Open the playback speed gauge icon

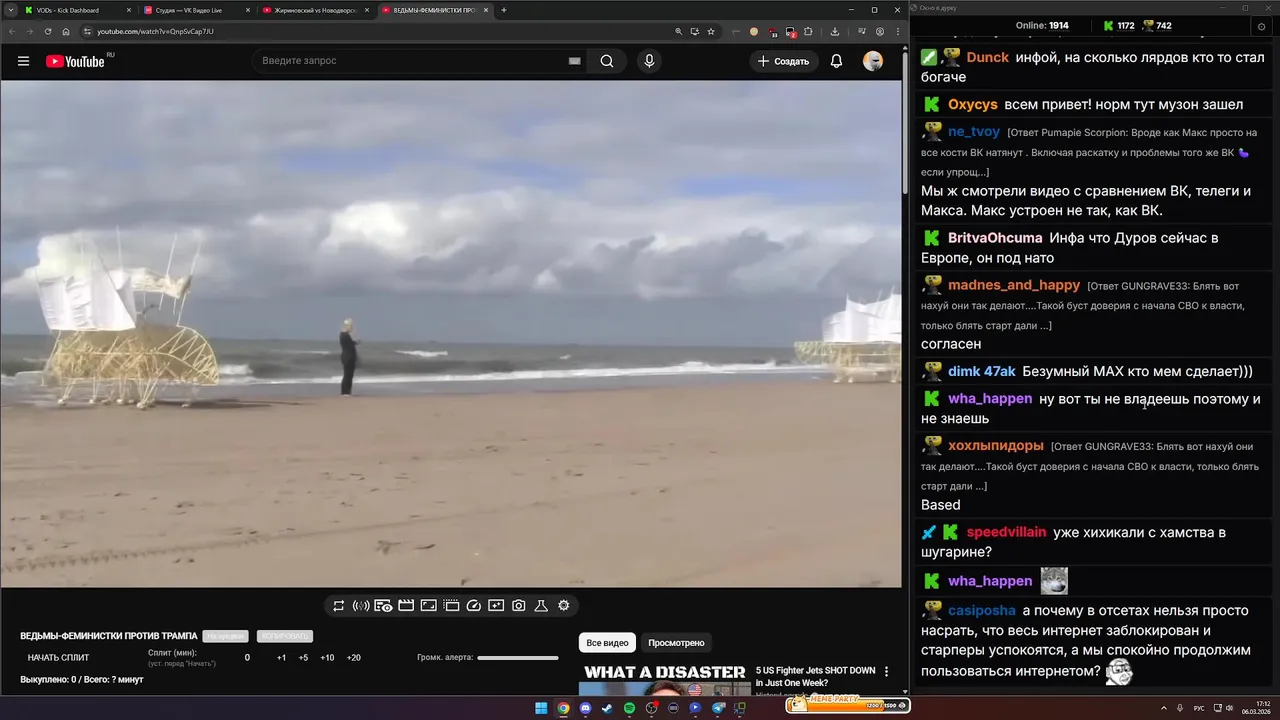click(474, 606)
